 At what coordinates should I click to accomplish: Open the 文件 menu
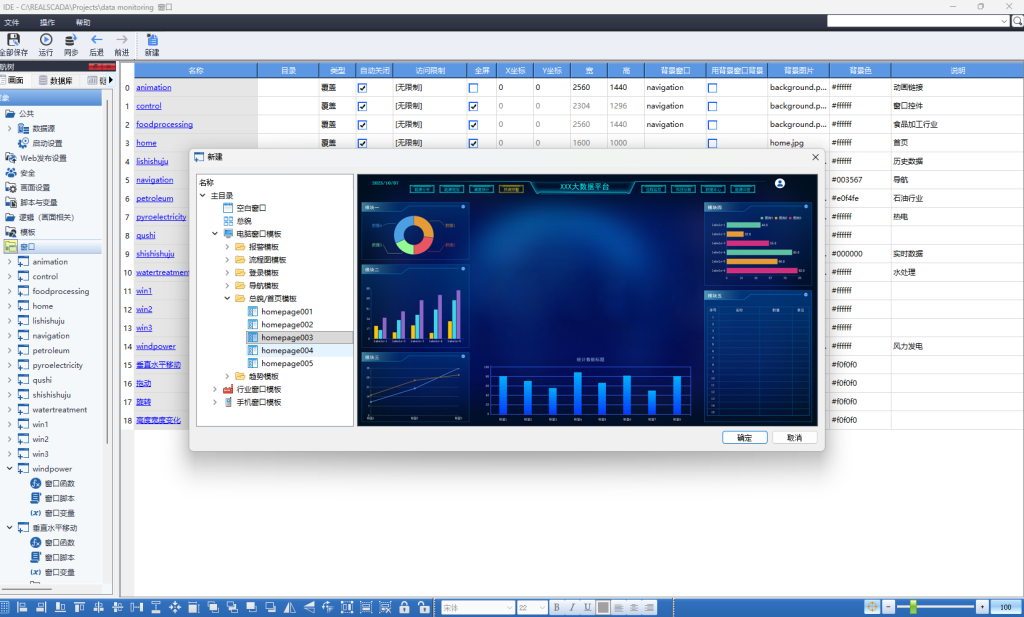12,21
